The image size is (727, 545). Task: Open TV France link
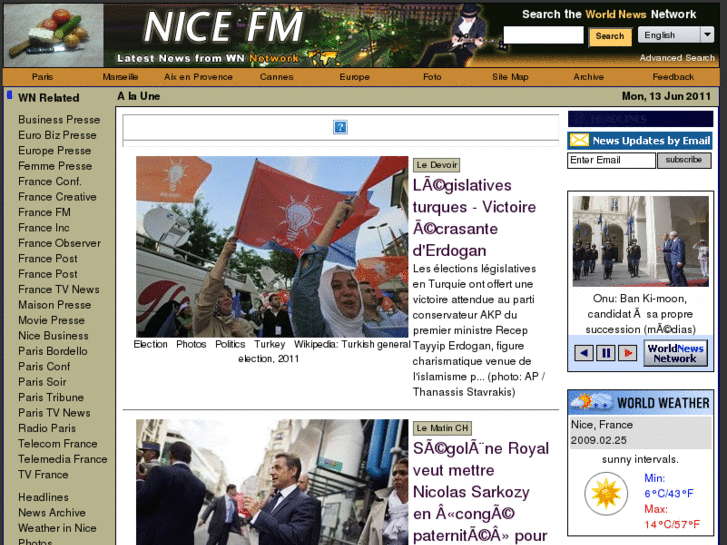point(43,474)
